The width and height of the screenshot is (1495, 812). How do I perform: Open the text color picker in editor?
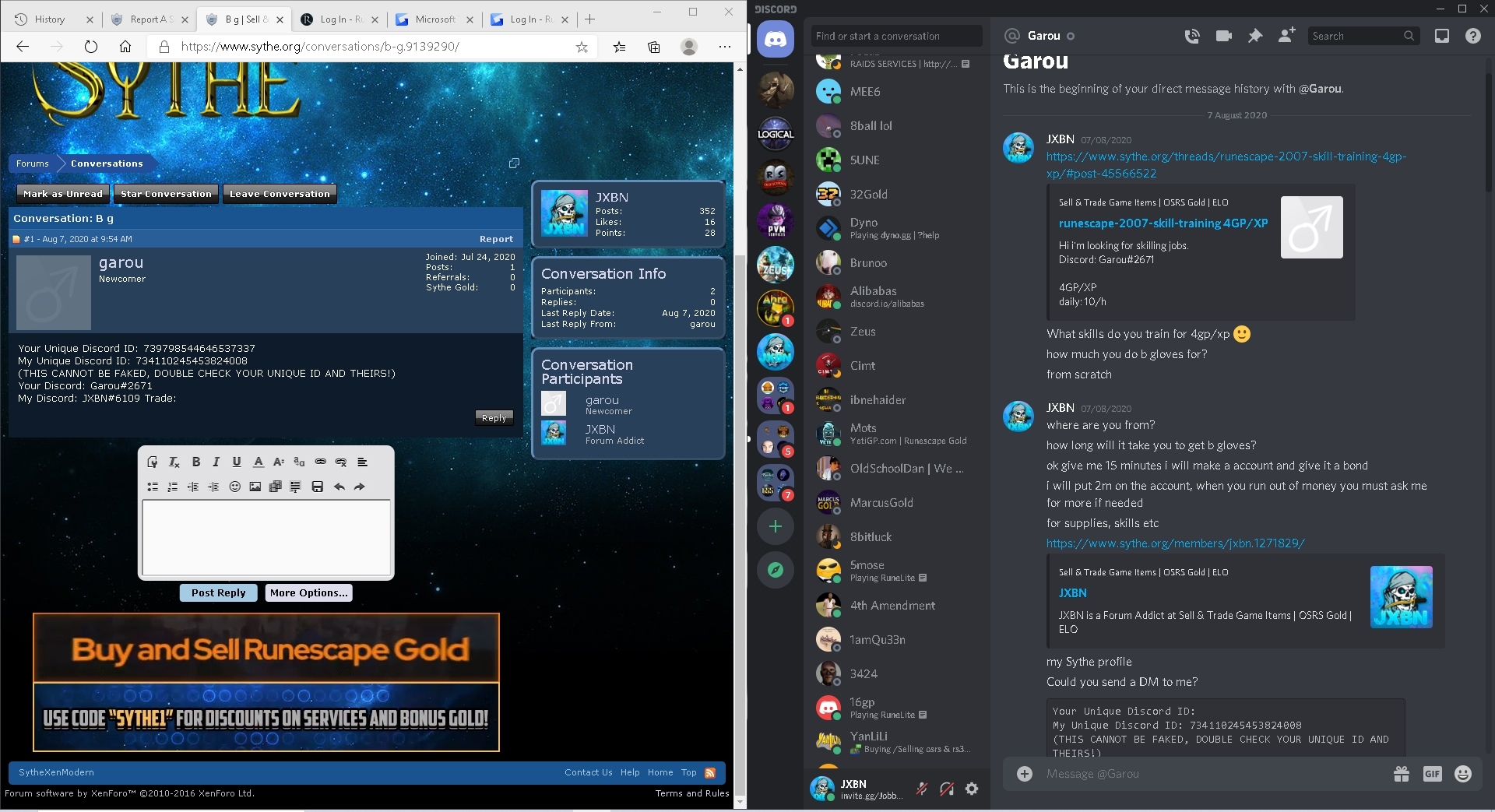pyautogui.click(x=259, y=462)
